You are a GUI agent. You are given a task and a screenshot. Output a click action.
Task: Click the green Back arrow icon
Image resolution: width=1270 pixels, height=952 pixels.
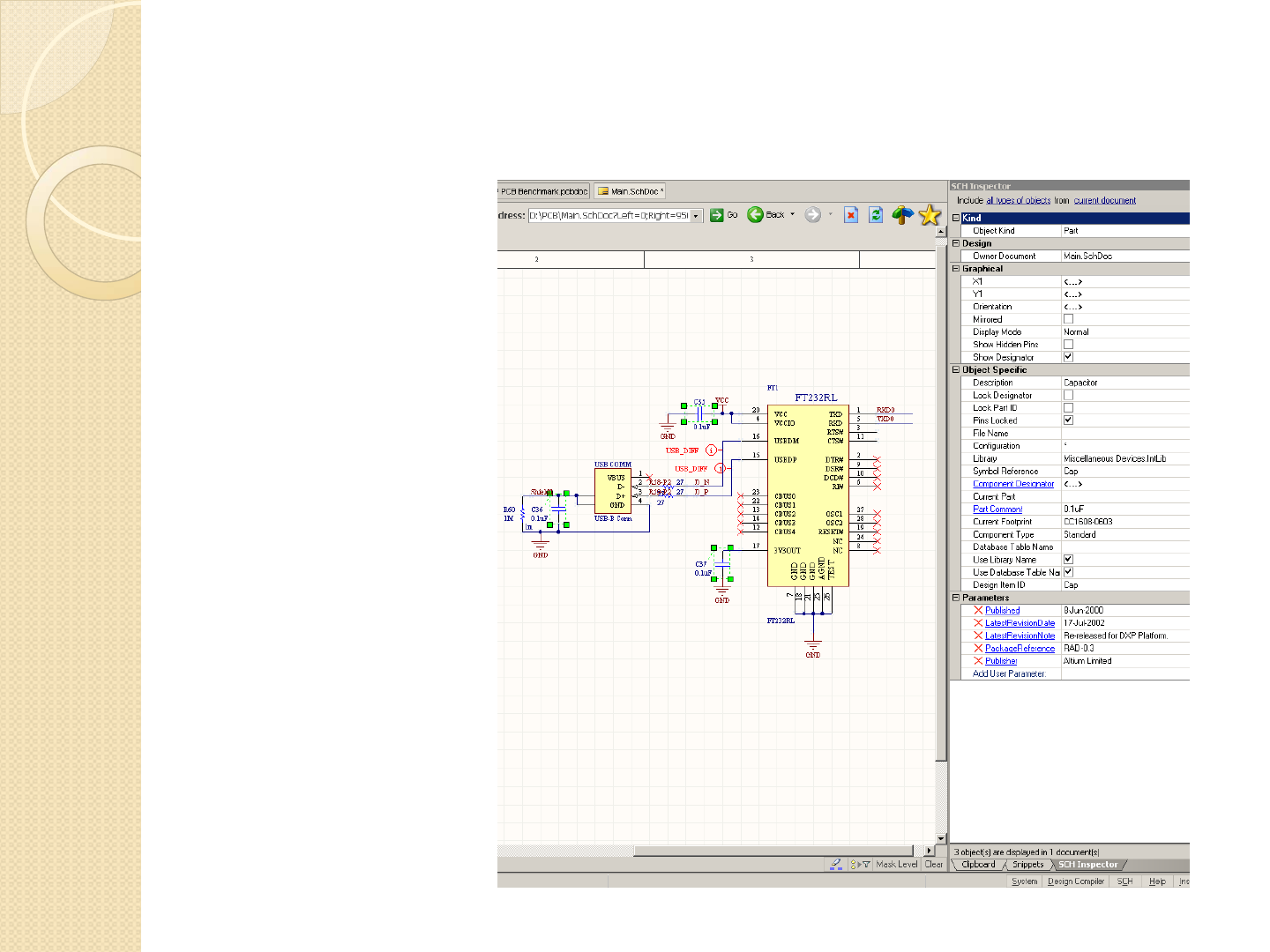pos(755,215)
